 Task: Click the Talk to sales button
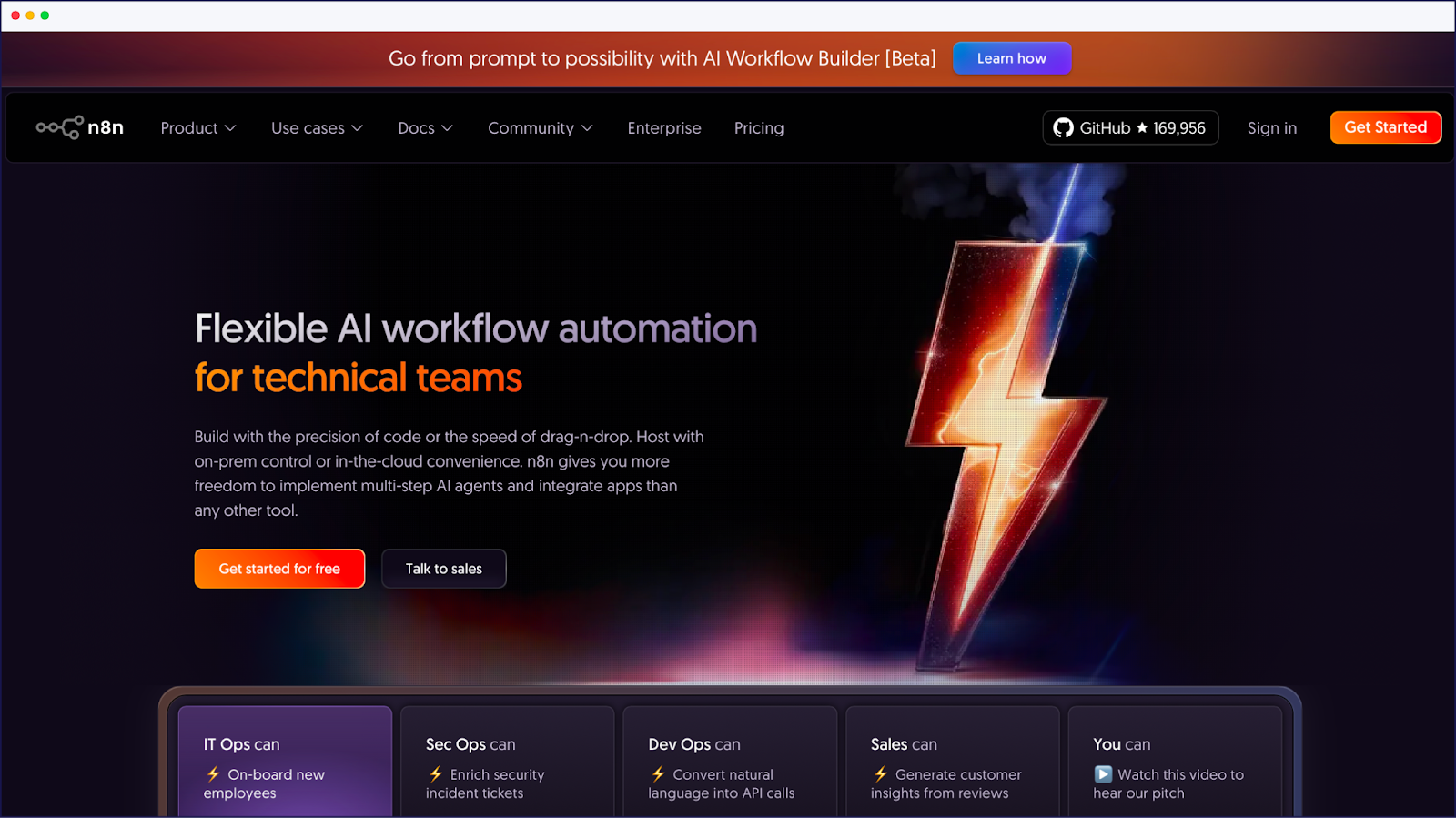(444, 569)
